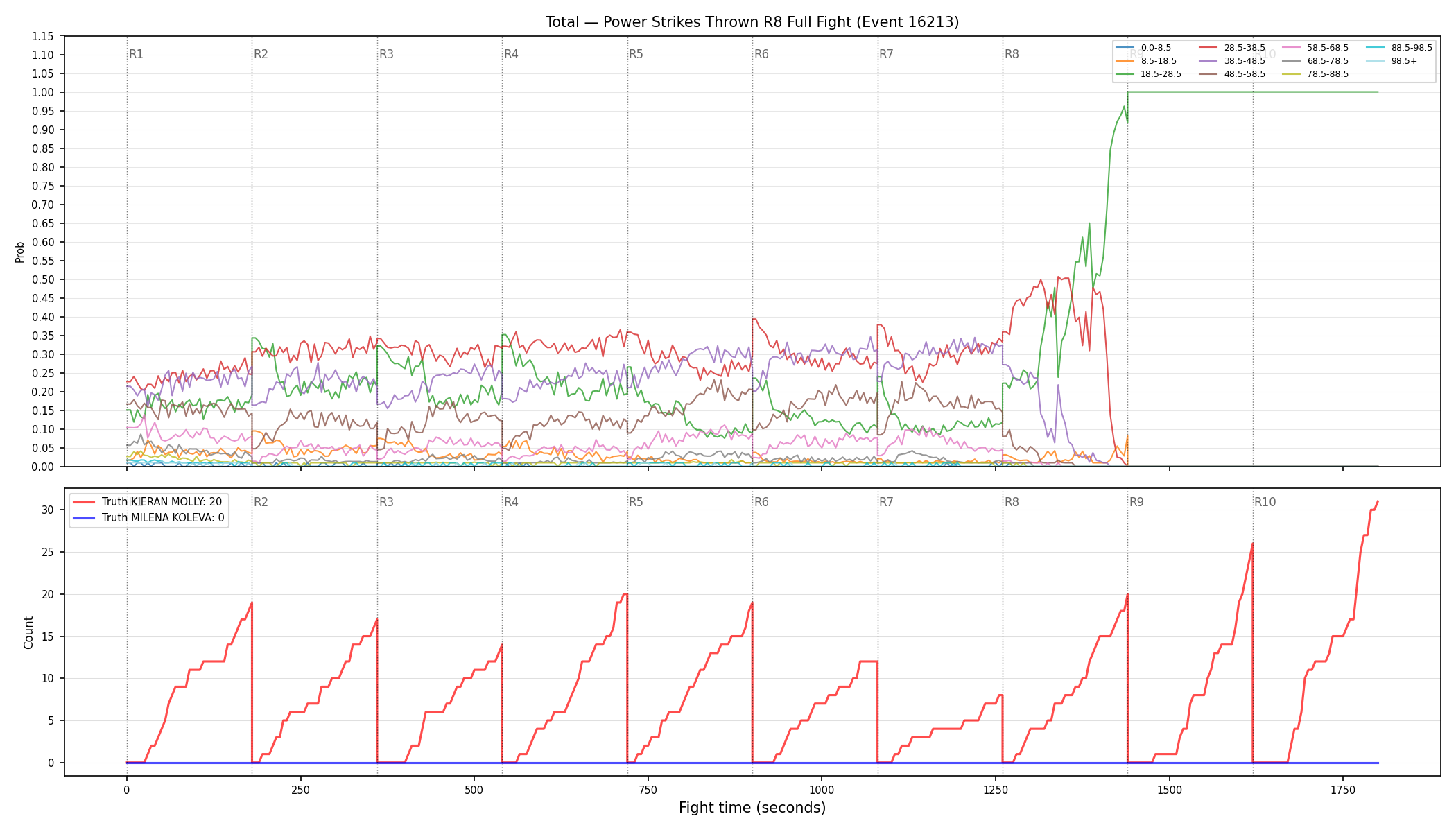
Task: Click the 38.5-48.5 legend label
Action: click(x=1245, y=61)
